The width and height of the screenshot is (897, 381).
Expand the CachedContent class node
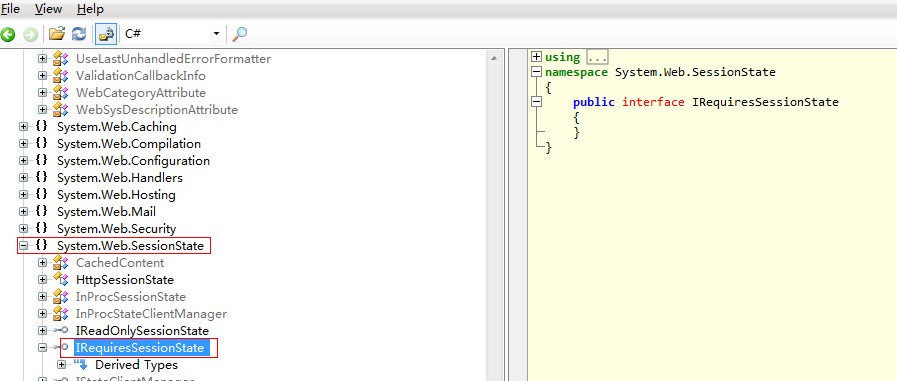pos(42,263)
